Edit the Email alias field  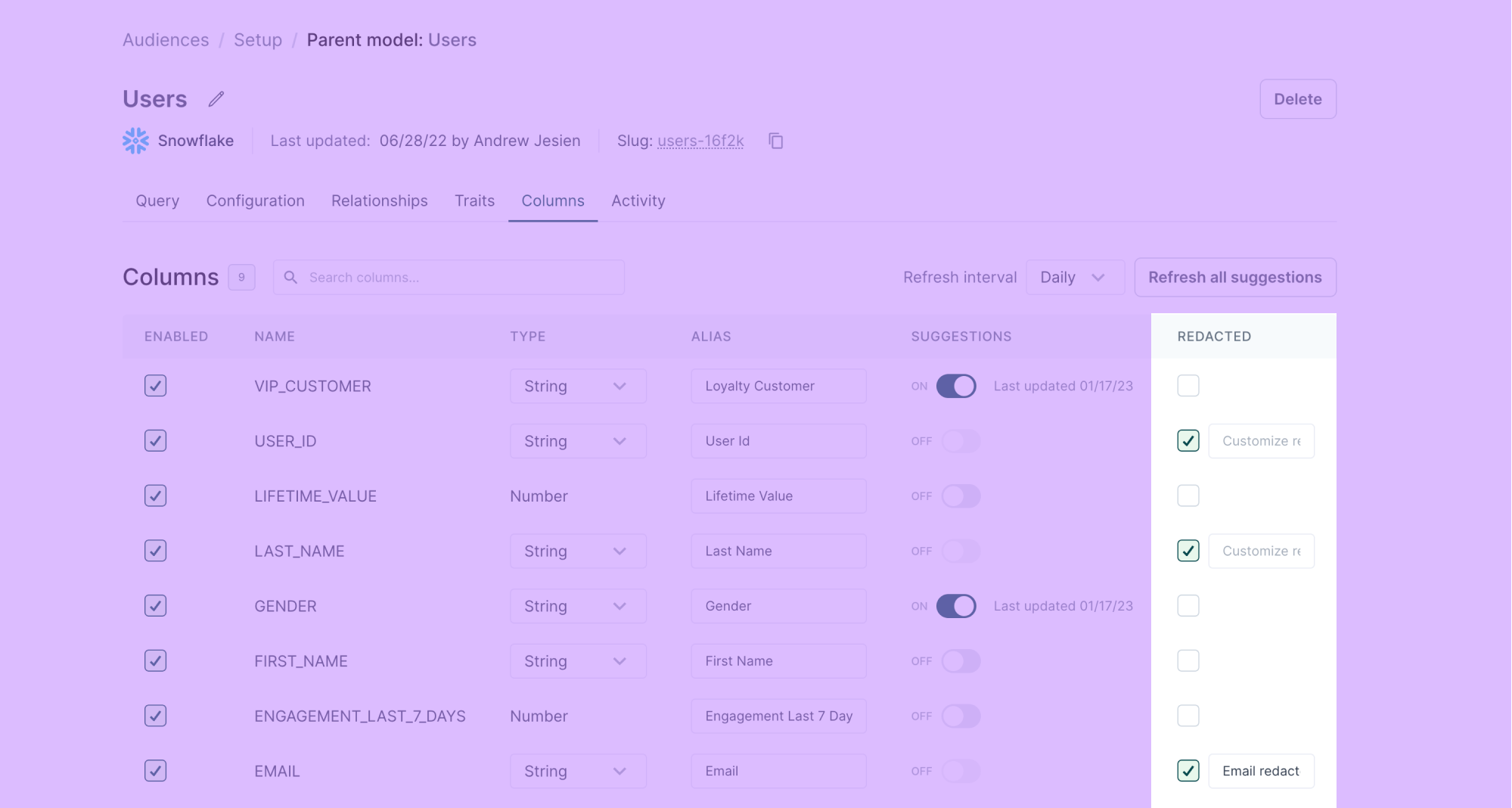pos(778,771)
